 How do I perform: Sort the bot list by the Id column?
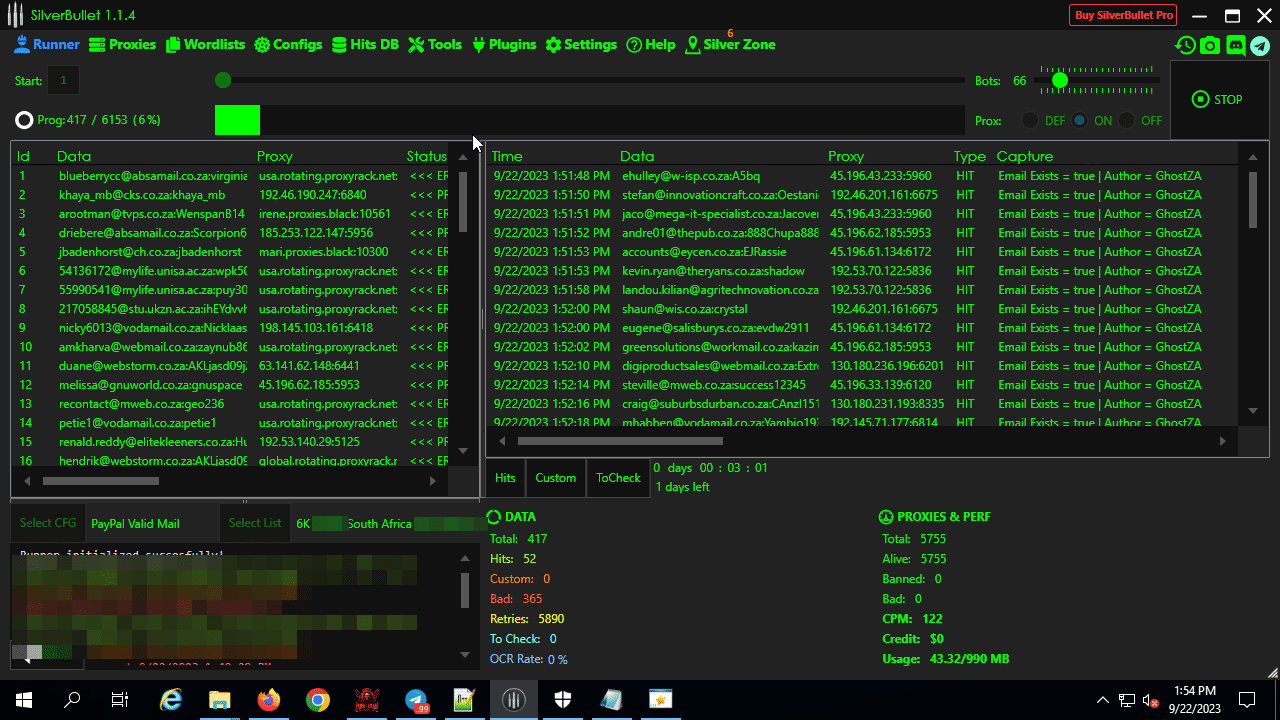click(x=24, y=156)
